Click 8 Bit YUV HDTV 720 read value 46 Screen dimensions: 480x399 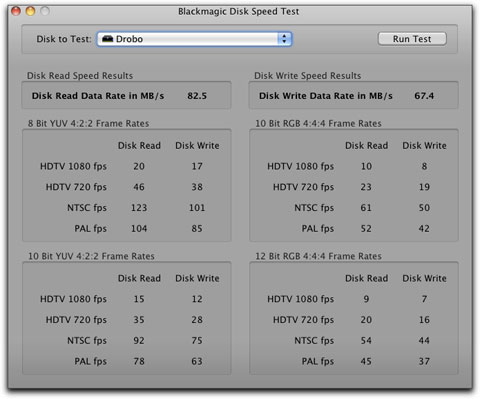(x=139, y=187)
